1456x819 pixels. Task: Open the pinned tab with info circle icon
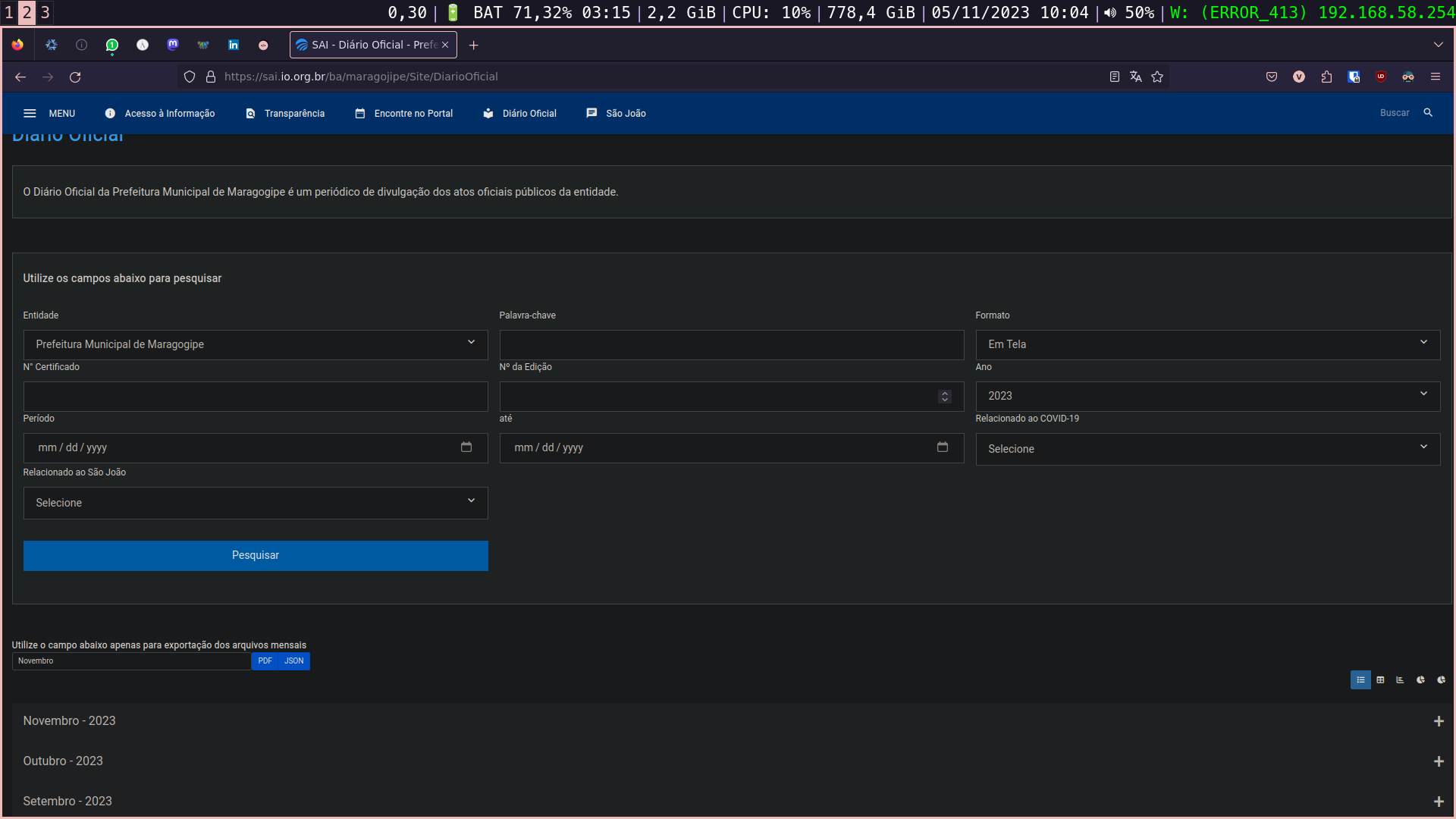tap(82, 45)
